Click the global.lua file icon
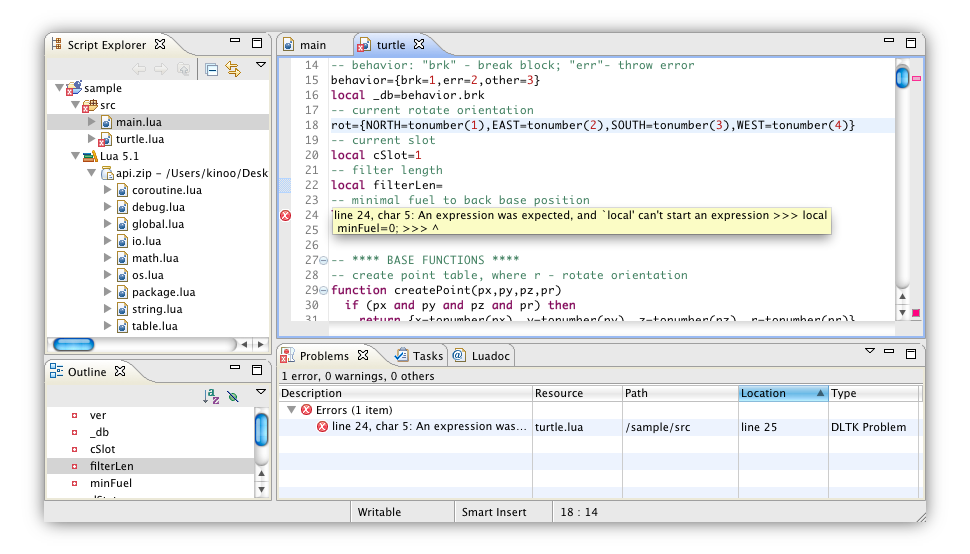Image resolution: width=970 pixels, height=554 pixels. pyautogui.click(x=122, y=224)
